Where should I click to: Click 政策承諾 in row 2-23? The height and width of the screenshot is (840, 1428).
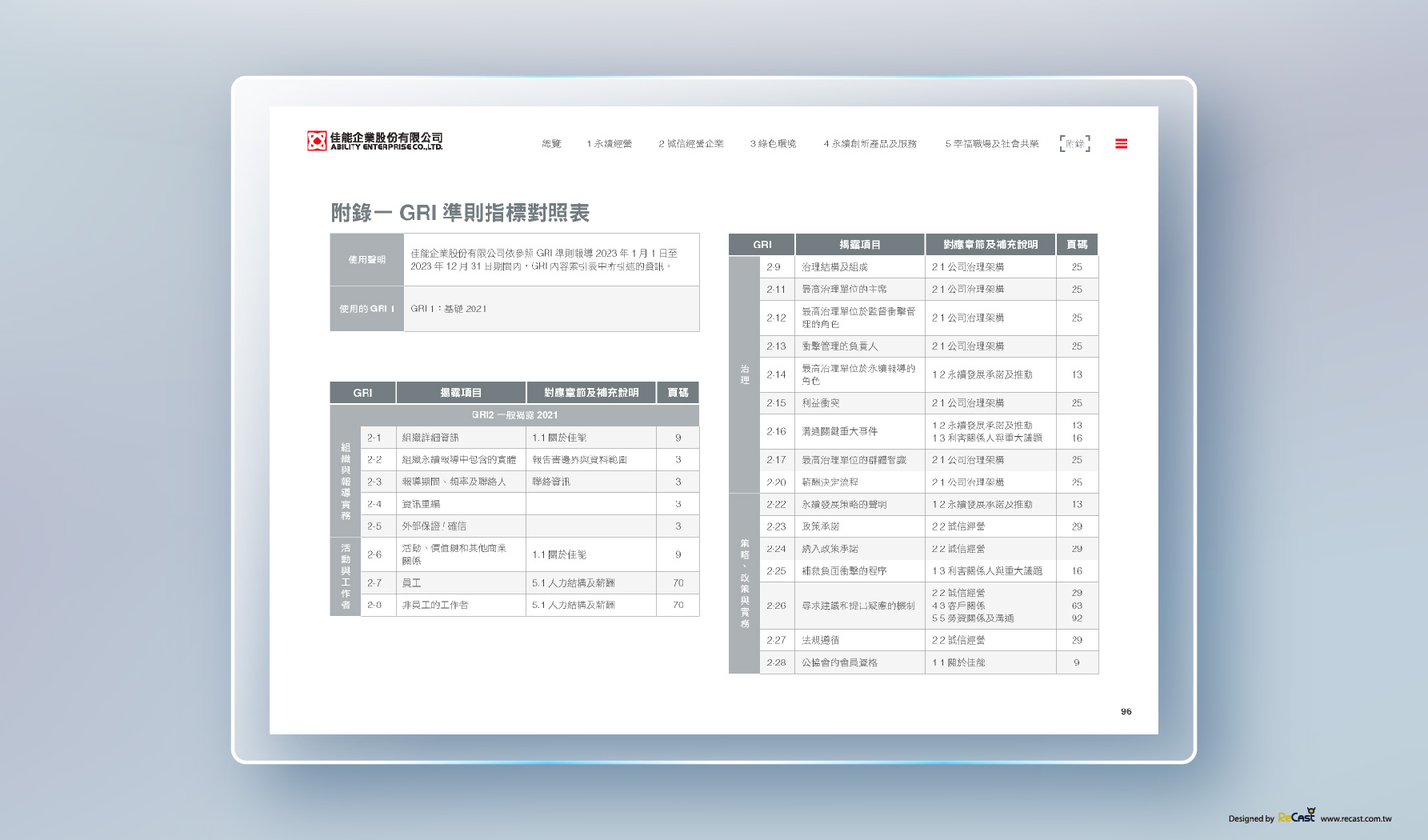[x=821, y=526]
